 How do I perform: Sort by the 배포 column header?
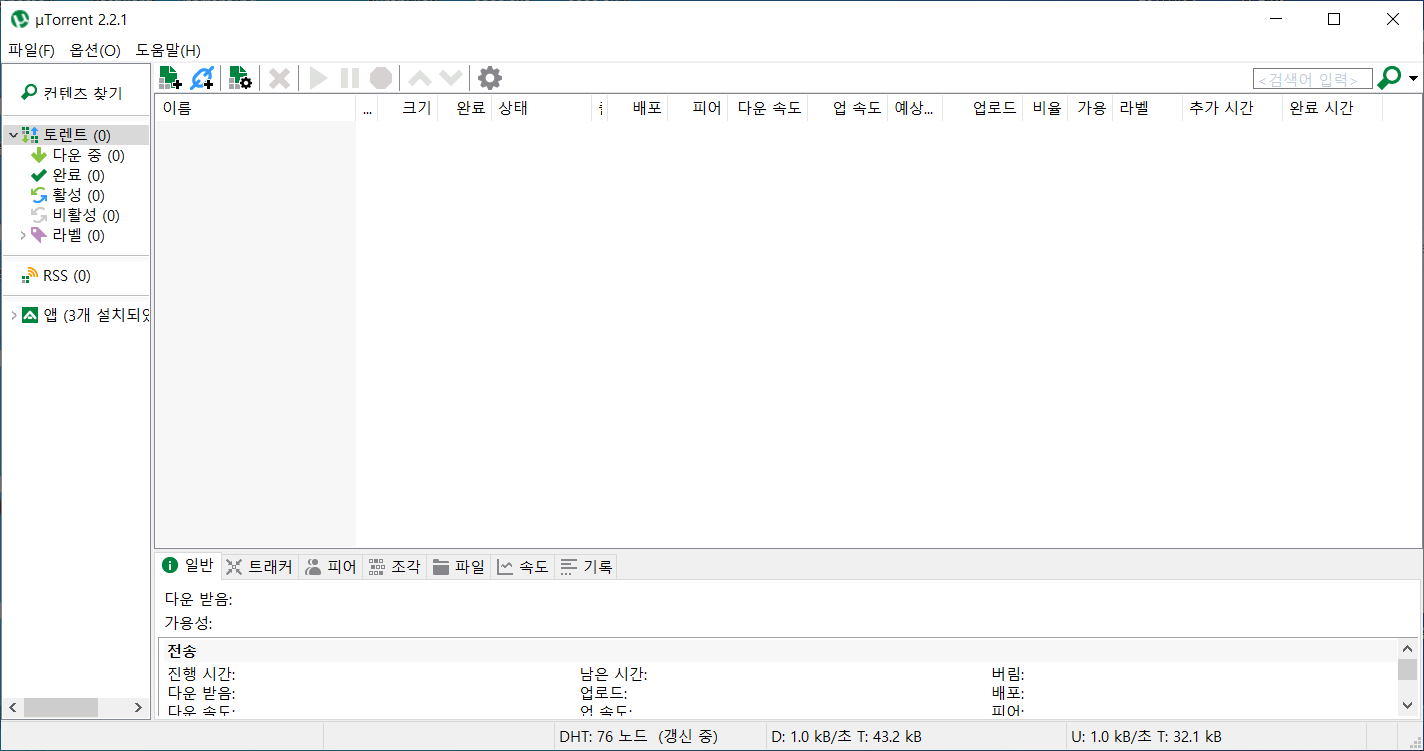pos(638,108)
